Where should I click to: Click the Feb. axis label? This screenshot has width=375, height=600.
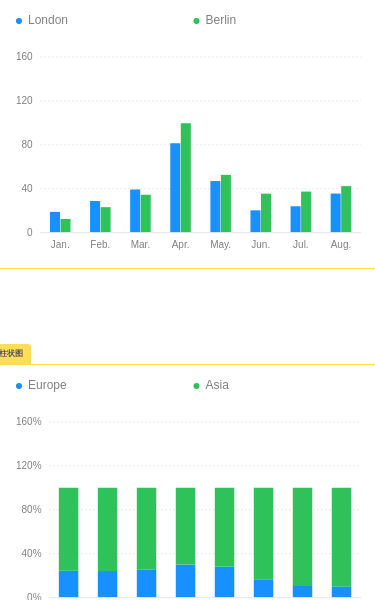(x=100, y=245)
